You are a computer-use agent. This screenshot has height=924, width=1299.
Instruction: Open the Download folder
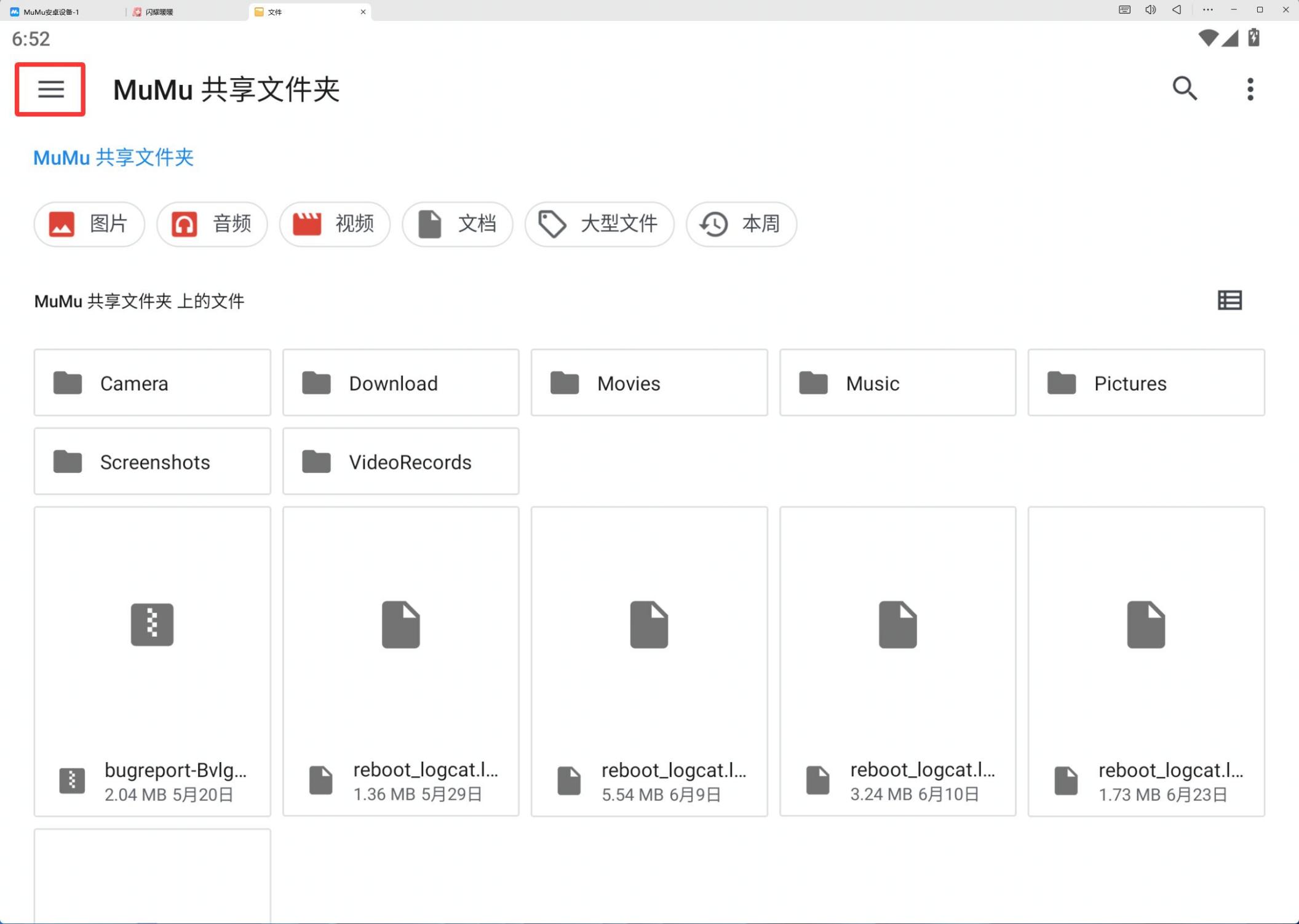pos(400,383)
